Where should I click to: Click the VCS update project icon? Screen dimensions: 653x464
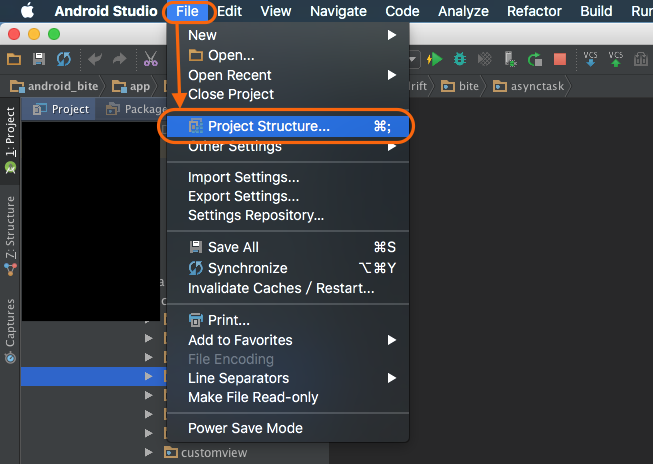click(590, 59)
